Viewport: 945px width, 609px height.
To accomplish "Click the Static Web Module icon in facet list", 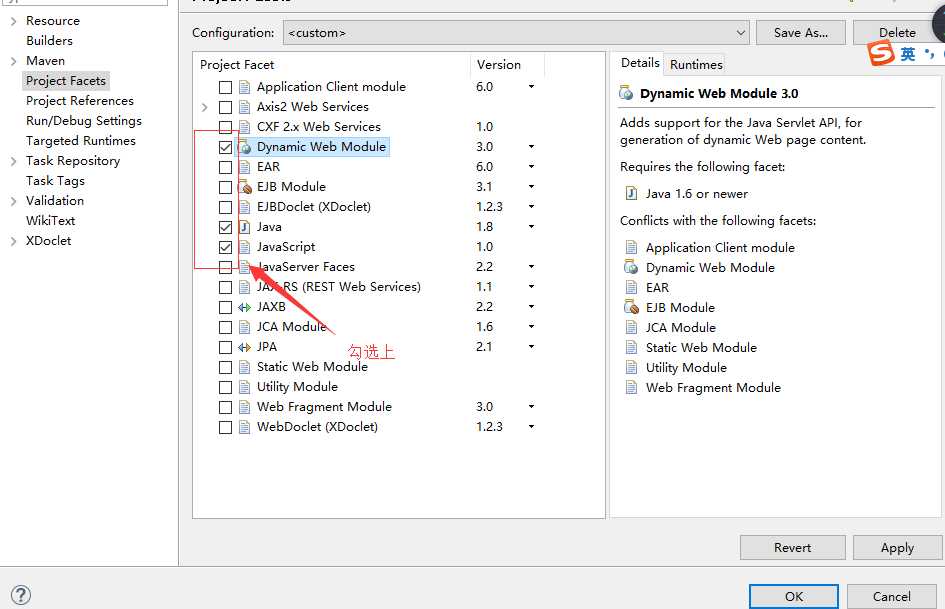I will tap(245, 367).
